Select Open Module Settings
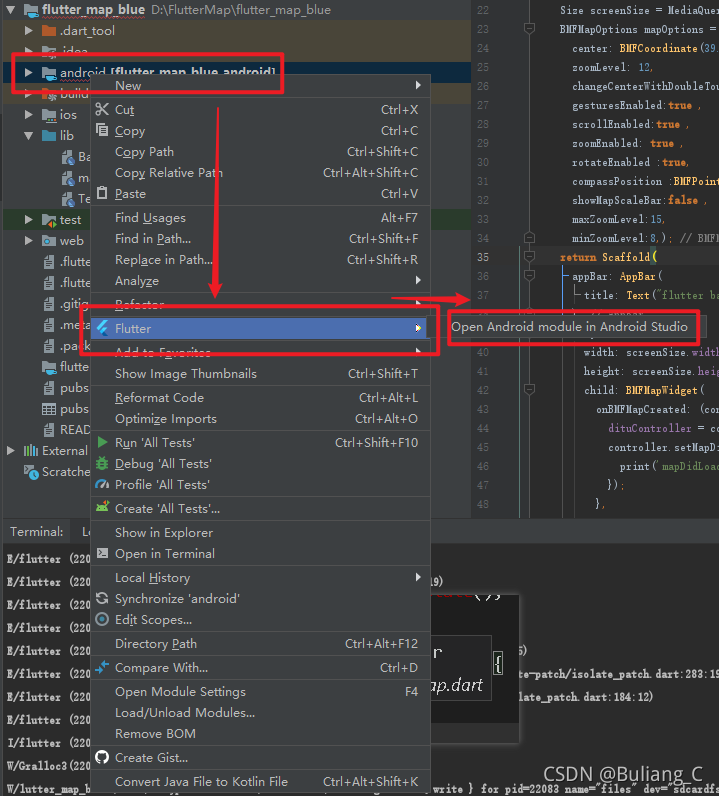 pyautogui.click(x=260, y=691)
